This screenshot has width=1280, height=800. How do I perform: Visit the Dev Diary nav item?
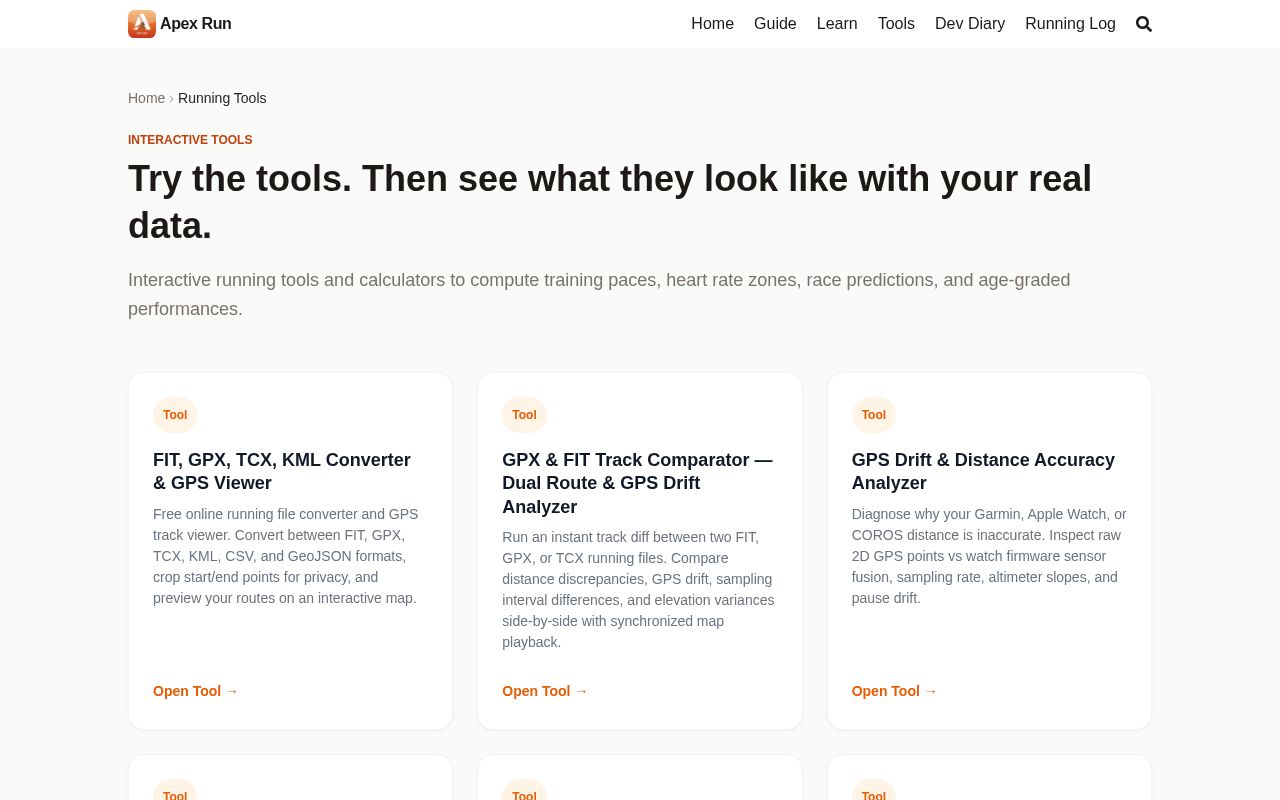[970, 24]
